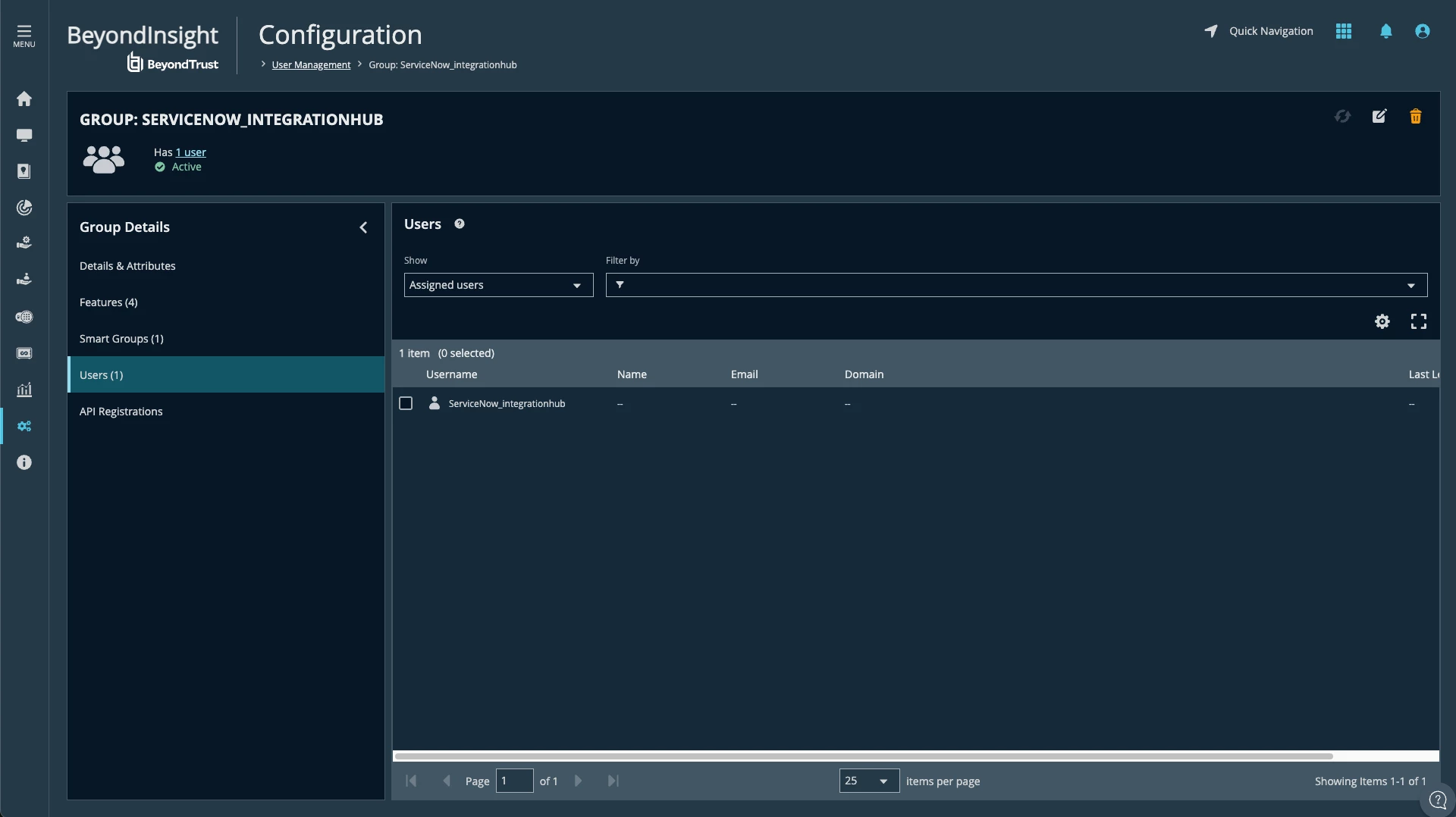Go to next page
This screenshot has width=1456, height=817.
(578, 781)
